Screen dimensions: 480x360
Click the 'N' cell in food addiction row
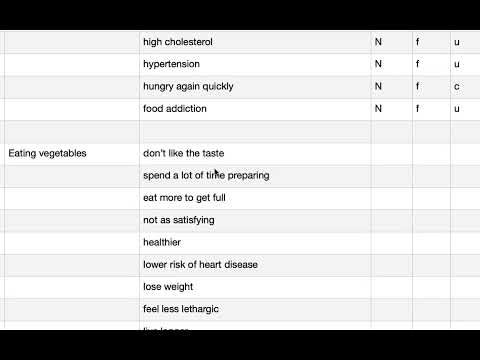click(x=392, y=109)
